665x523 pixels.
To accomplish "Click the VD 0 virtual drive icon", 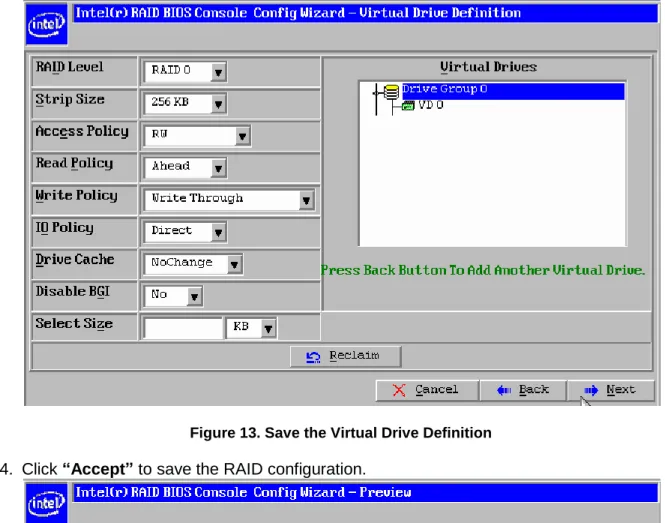I will tap(408, 106).
